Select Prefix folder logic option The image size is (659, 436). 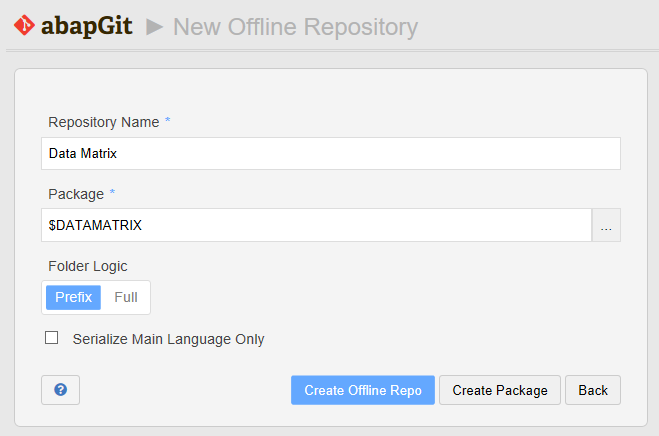[x=74, y=297]
